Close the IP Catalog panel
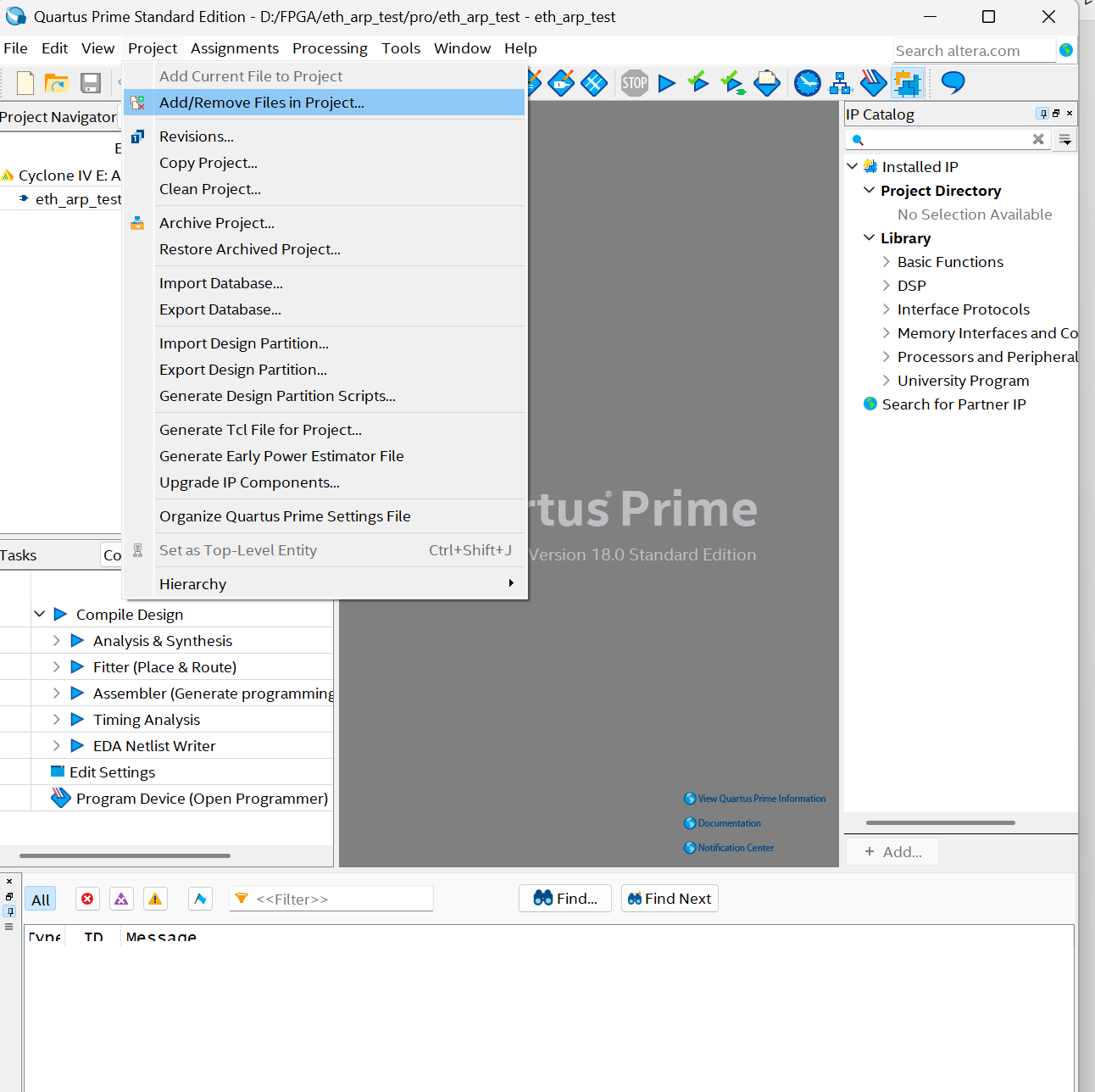The image size is (1095, 1092). tap(1070, 114)
